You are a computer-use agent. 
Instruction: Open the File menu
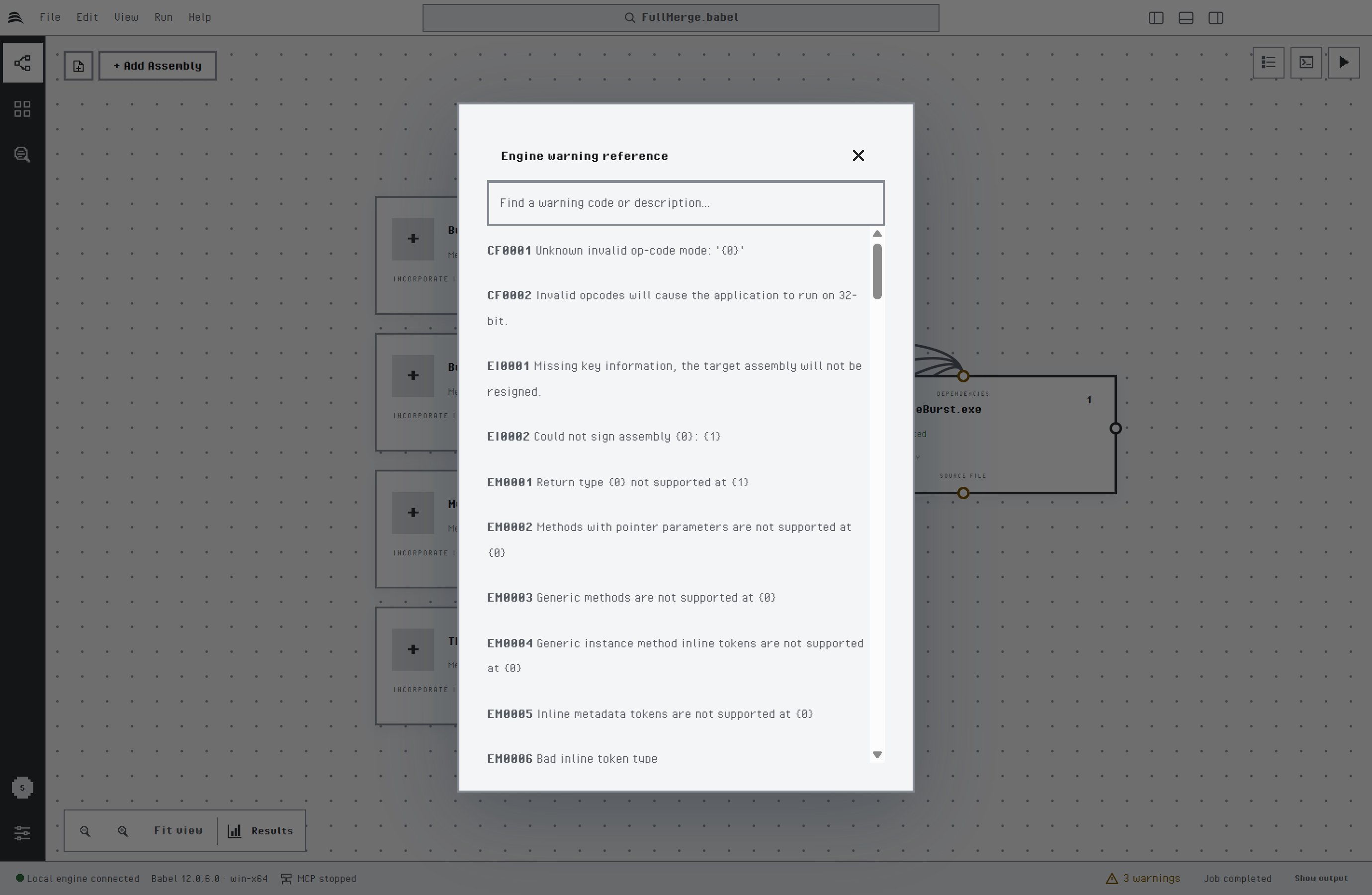click(50, 17)
